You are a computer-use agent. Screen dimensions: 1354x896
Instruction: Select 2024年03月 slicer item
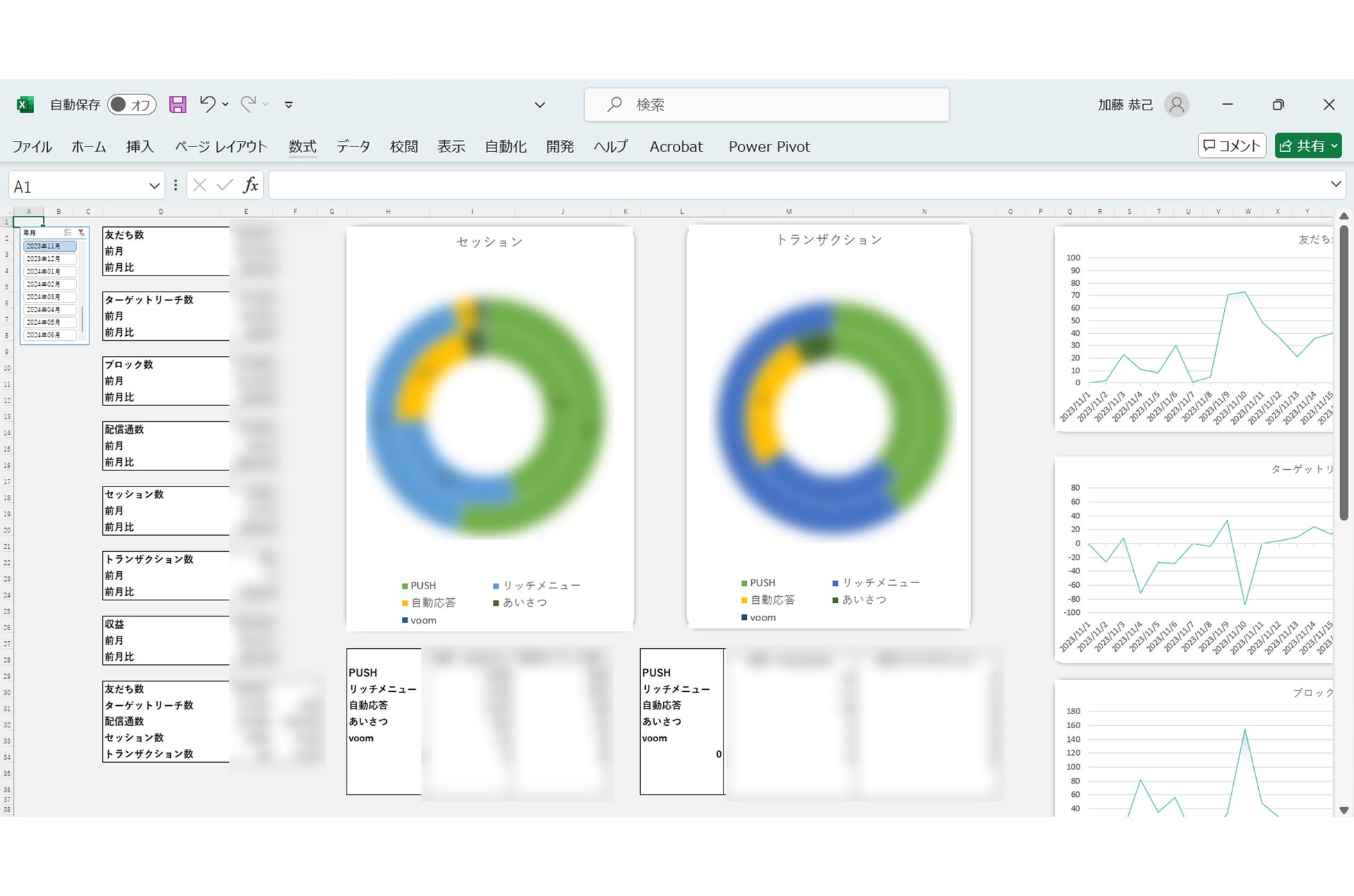[49, 297]
